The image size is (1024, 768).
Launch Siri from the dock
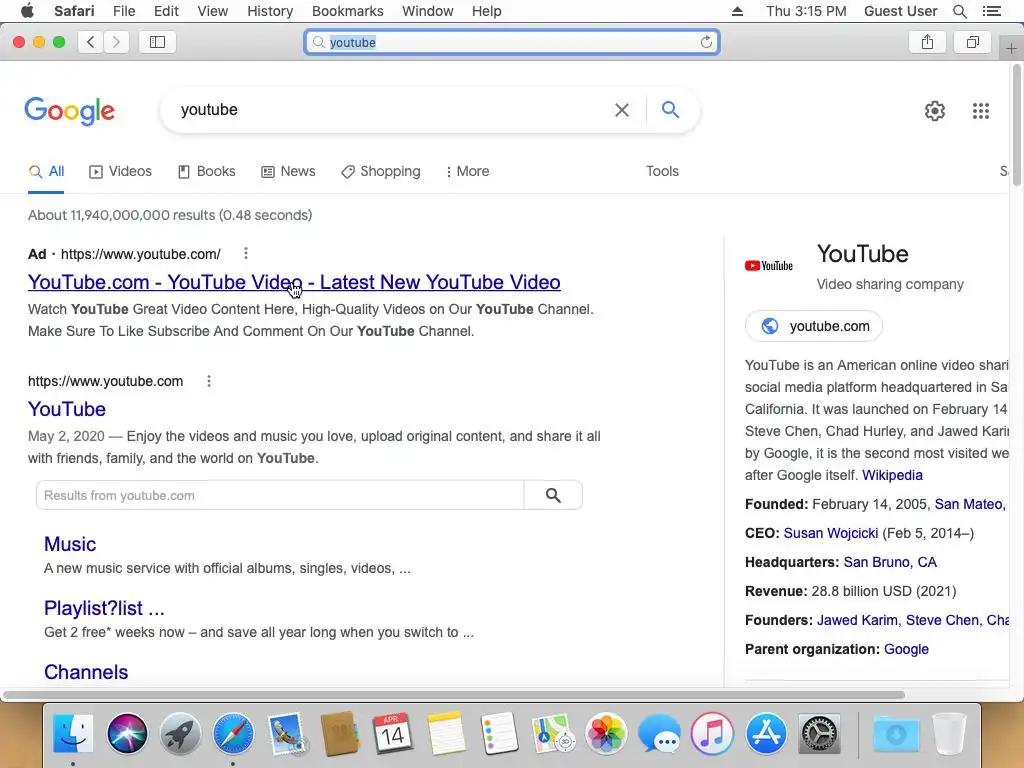127,733
